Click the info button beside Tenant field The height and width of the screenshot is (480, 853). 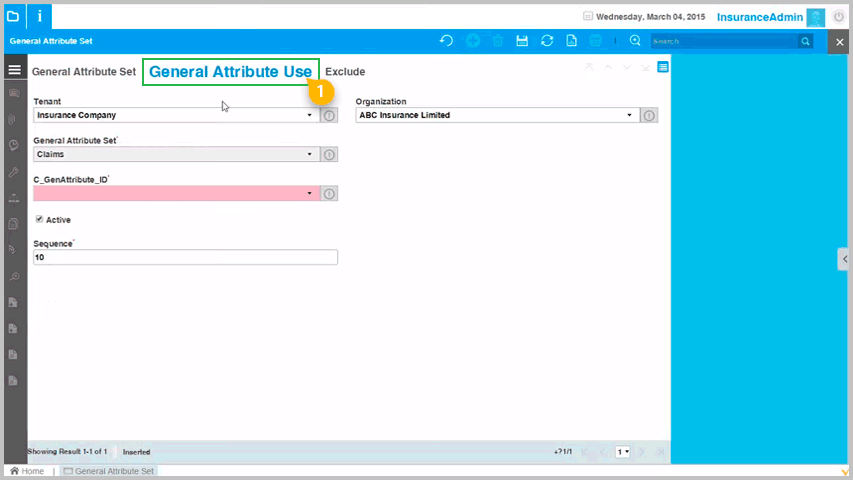point(329,115)
